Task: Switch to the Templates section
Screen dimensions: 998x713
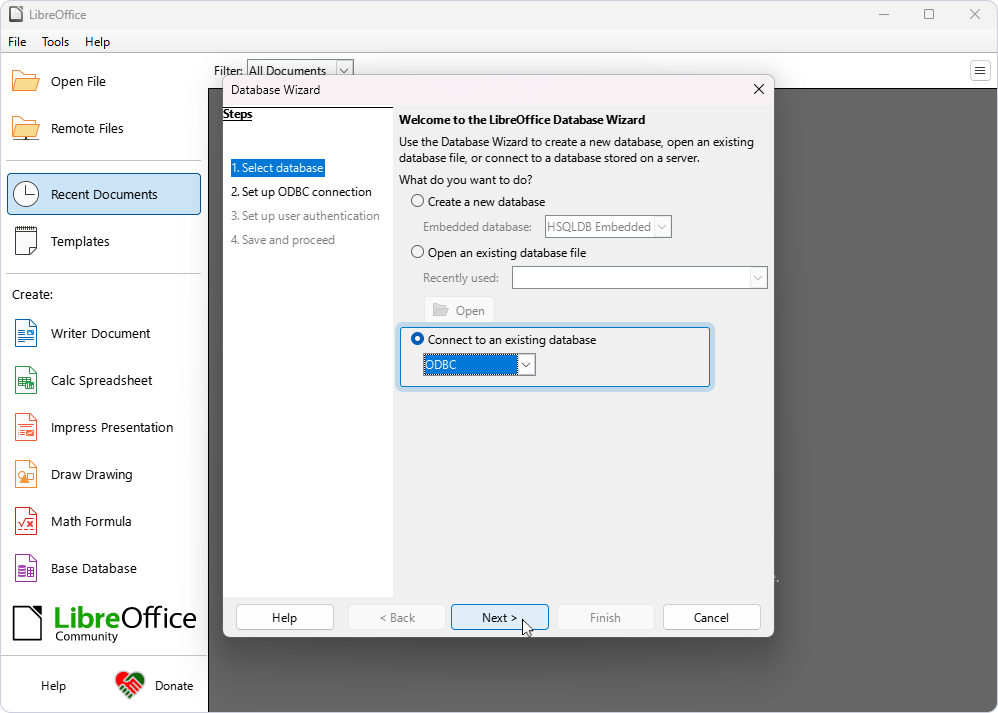Action: 81,241
